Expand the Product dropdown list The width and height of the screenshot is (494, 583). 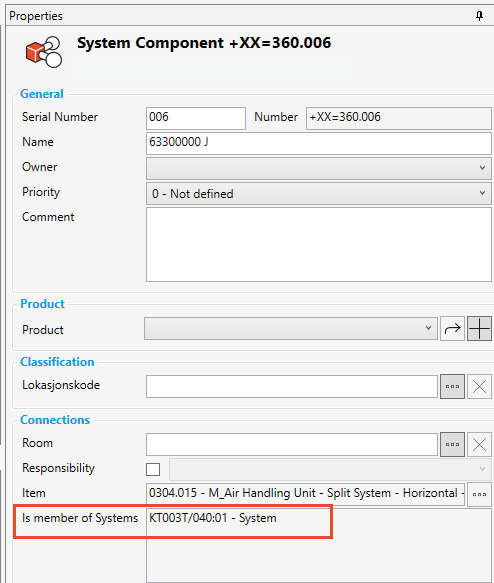[291, 328]
